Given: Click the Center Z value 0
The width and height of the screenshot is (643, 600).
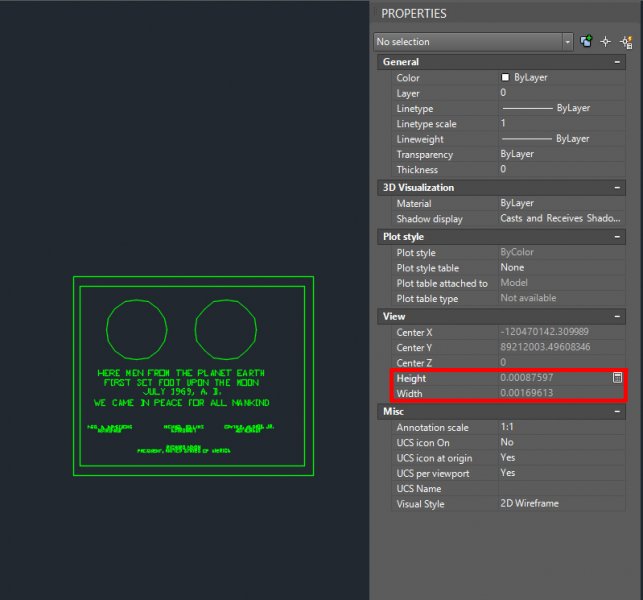Looking at the screenshot, I should click(x=562, y=362).
